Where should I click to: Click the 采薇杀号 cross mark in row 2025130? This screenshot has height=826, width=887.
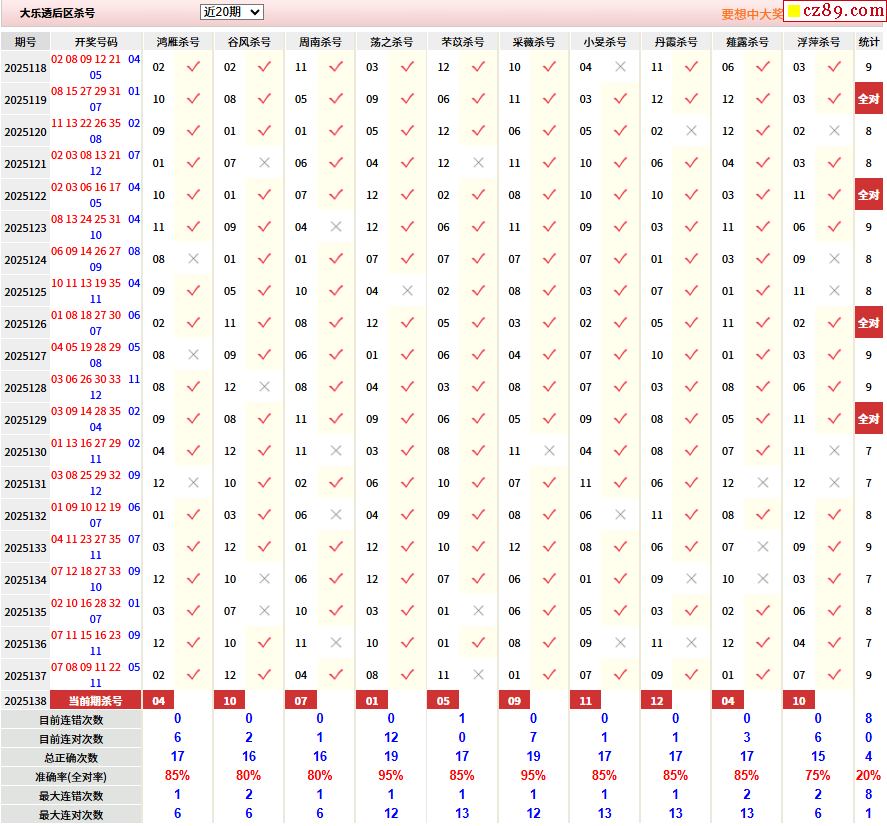pyautogui.click(x=549, y=451)
